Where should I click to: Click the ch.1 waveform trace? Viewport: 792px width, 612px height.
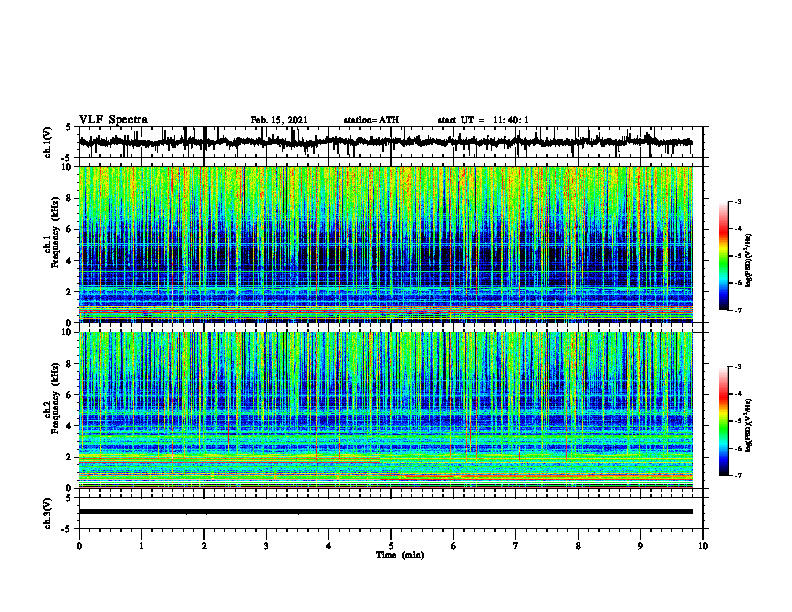click(x=385, y=142)
